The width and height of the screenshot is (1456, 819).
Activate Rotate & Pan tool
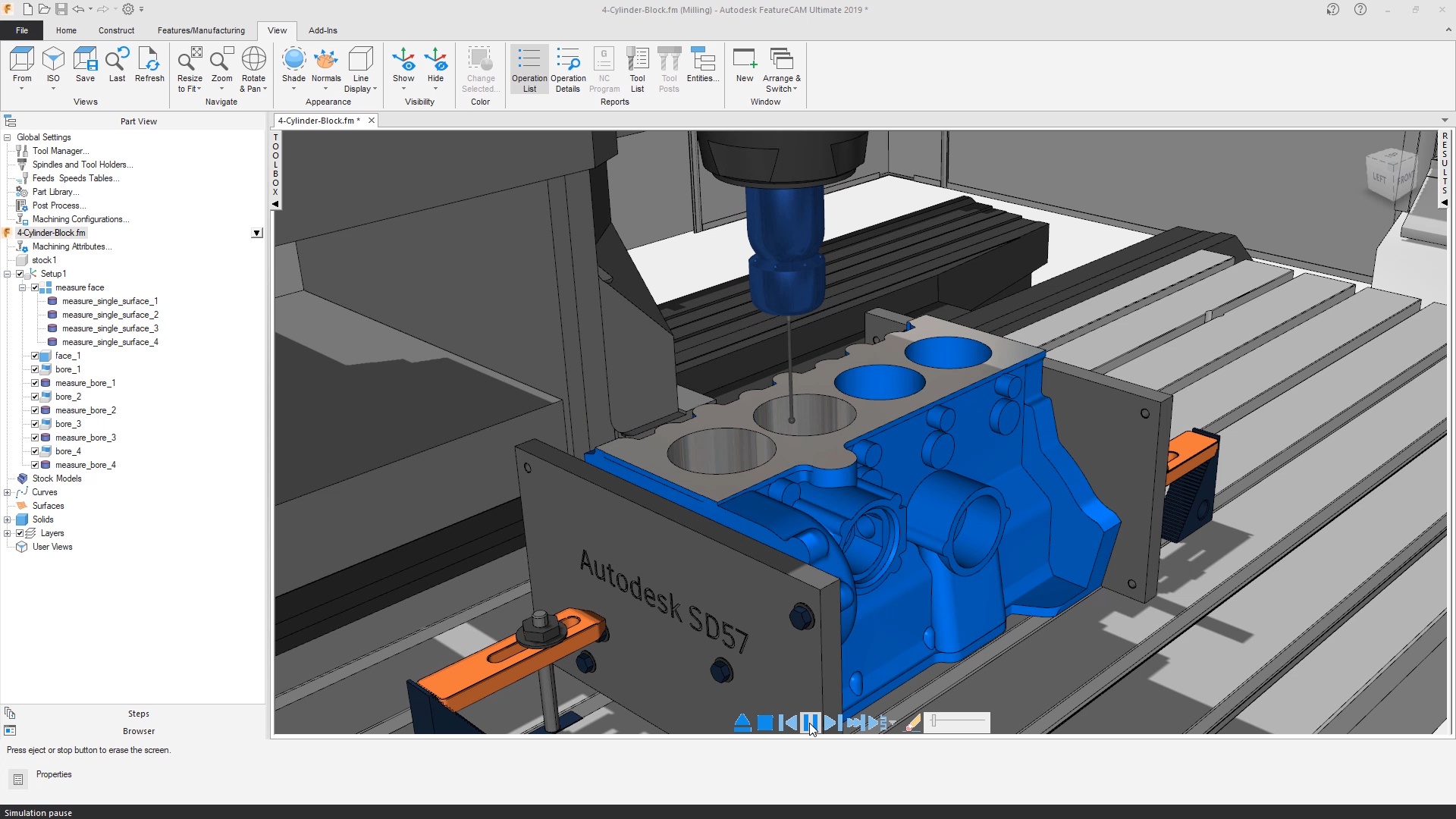click(x=253, y=69)
